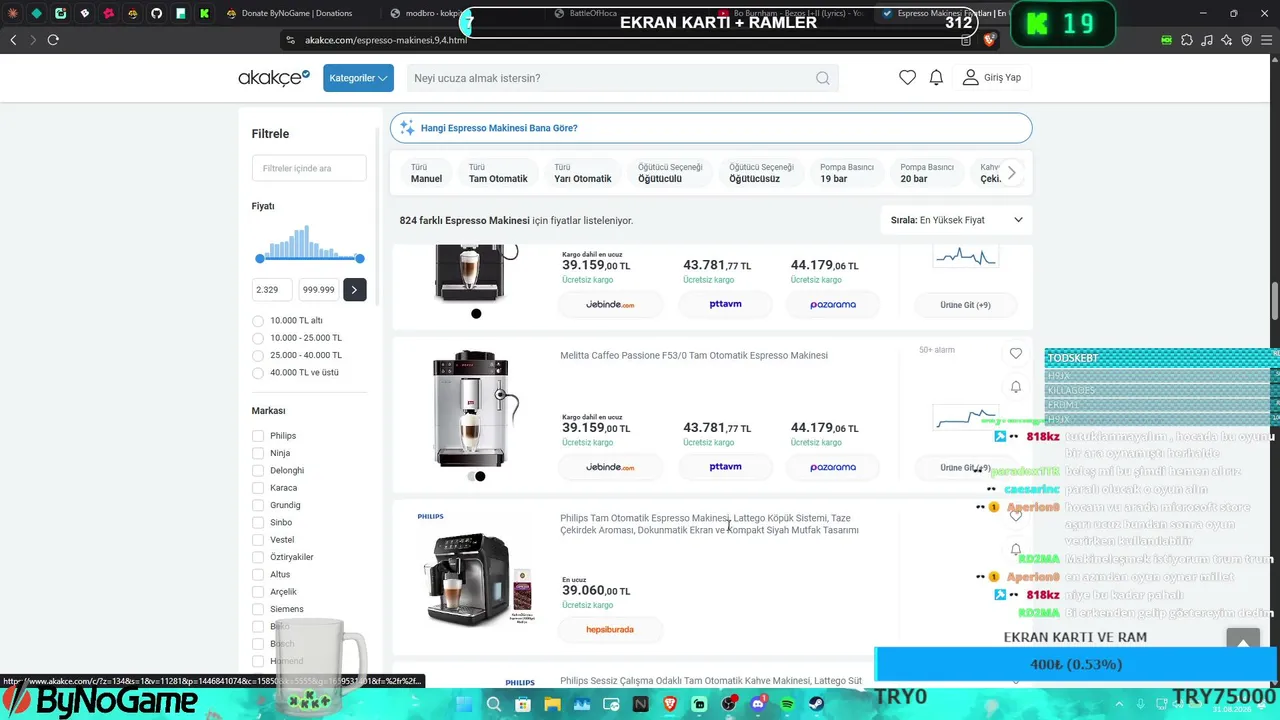This screenshot has height=720, width=1280.
Task: Open favorites heart icon in site header
Action: tap(907, 78)
